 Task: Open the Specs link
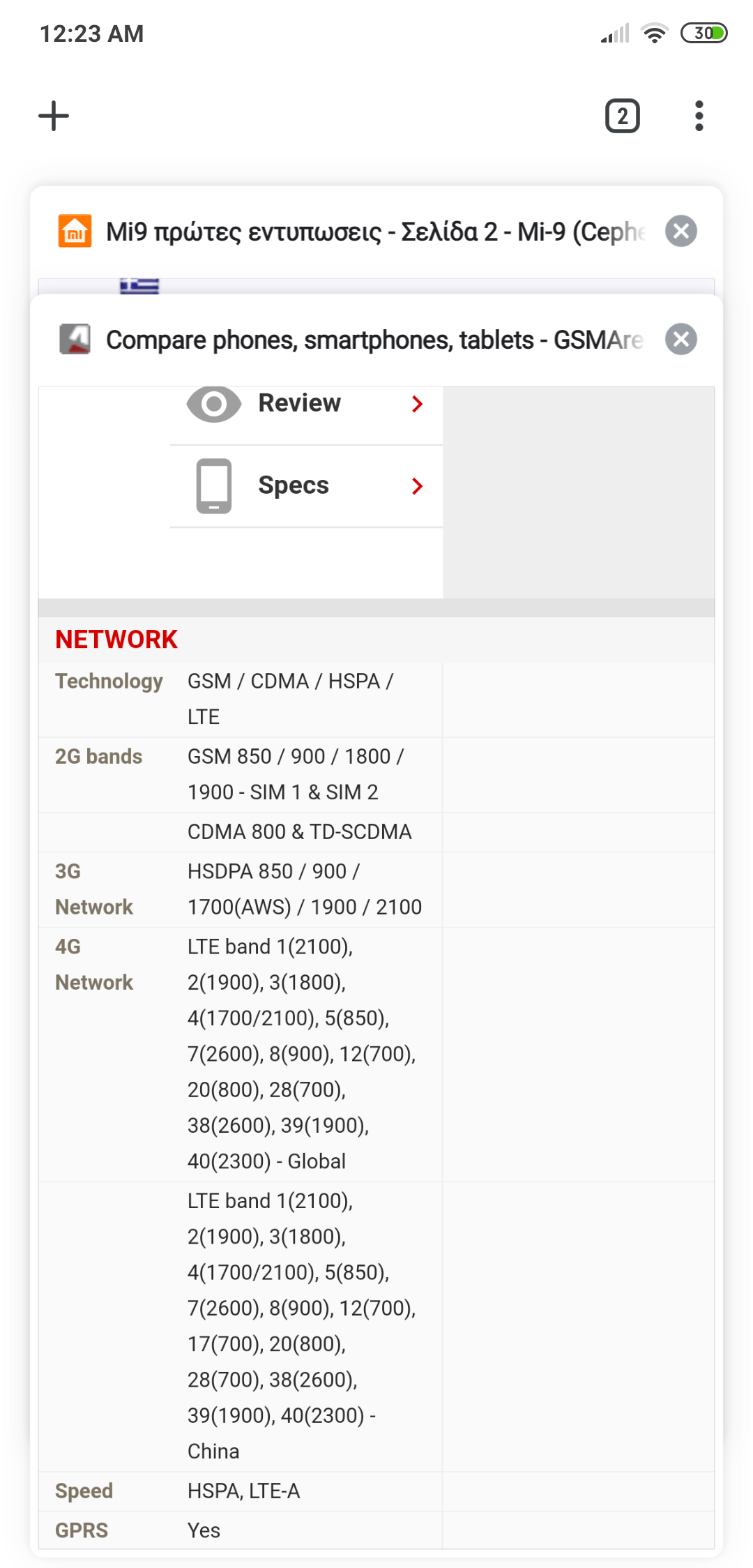coord(294,485)
